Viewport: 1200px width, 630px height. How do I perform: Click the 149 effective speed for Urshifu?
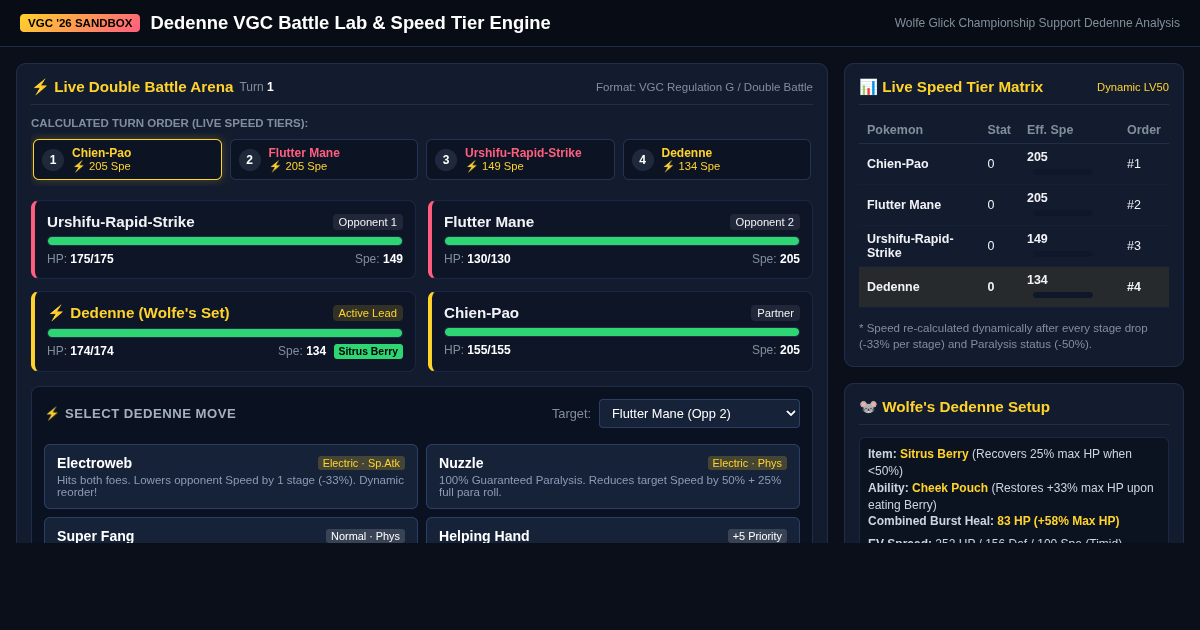click(x=1037, y=239)
